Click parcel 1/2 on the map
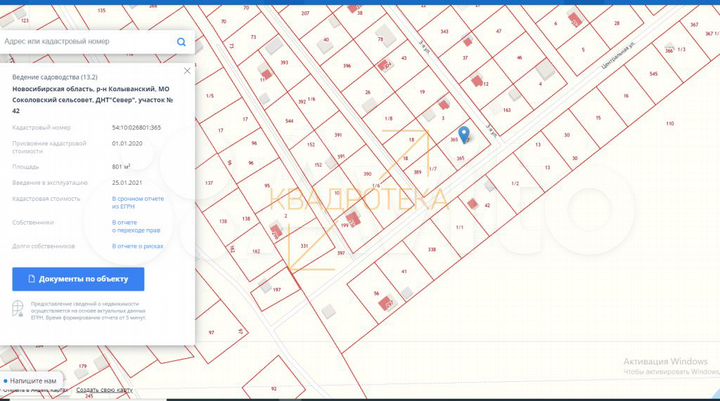Screen dimensions: 720x401 click(515, 184)
